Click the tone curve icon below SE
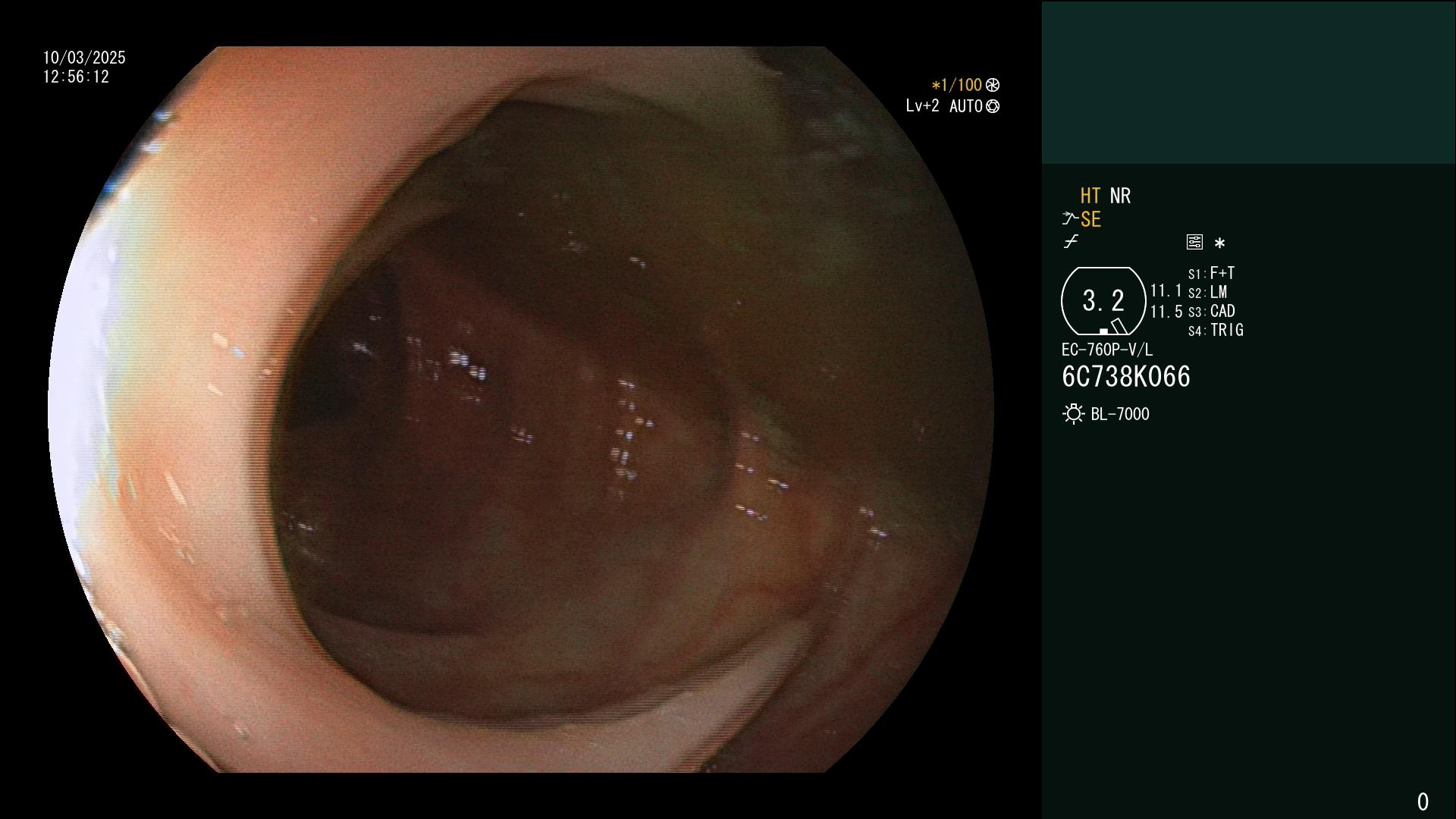Viewport: 1456px width, 819px height. tap(1071, 242)
